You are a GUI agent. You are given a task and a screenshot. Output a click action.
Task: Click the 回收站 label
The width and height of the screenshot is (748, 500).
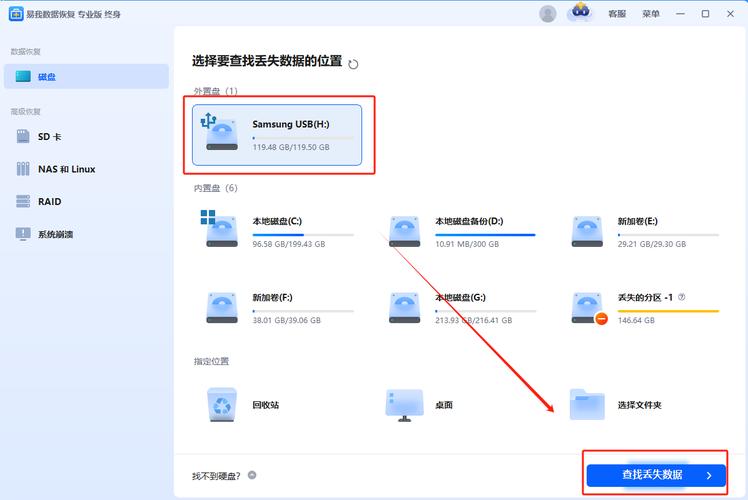coord(266,405)
